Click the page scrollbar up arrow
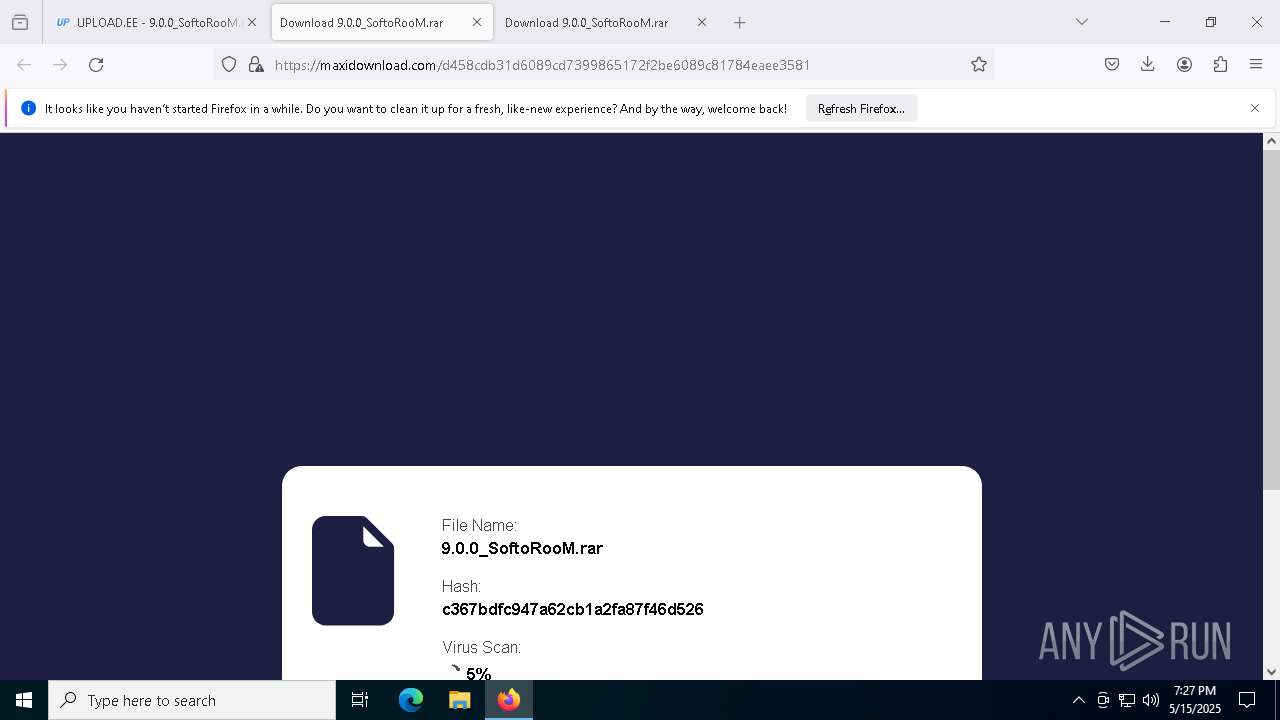 (1272, 141)
